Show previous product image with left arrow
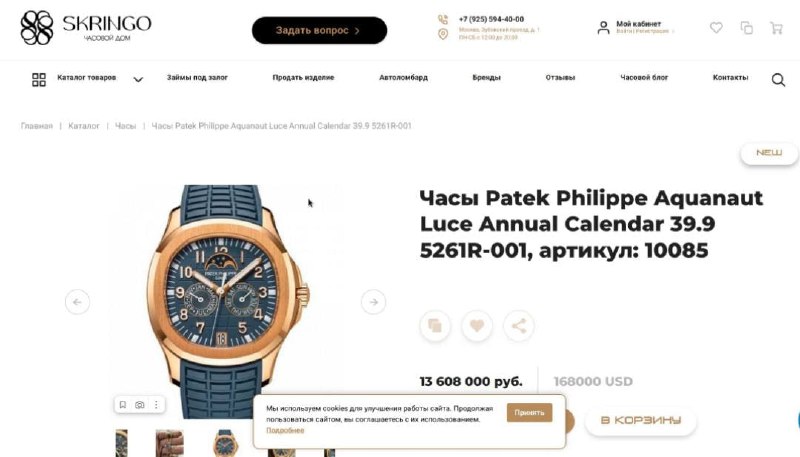 click(x=77, y=302)
